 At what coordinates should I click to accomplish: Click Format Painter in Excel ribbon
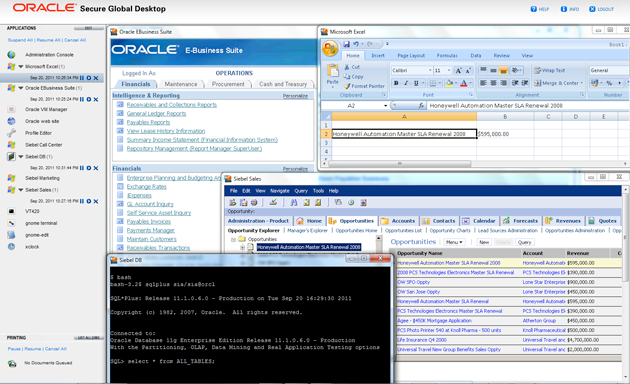(364, 86)
